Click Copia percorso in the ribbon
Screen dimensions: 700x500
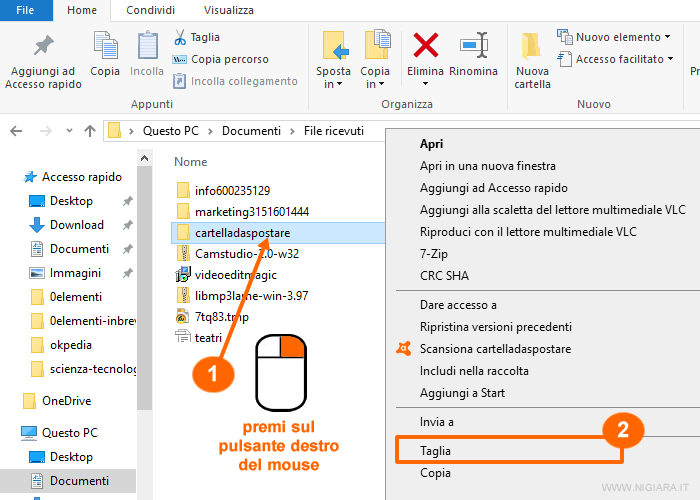(x=229, y=59)
